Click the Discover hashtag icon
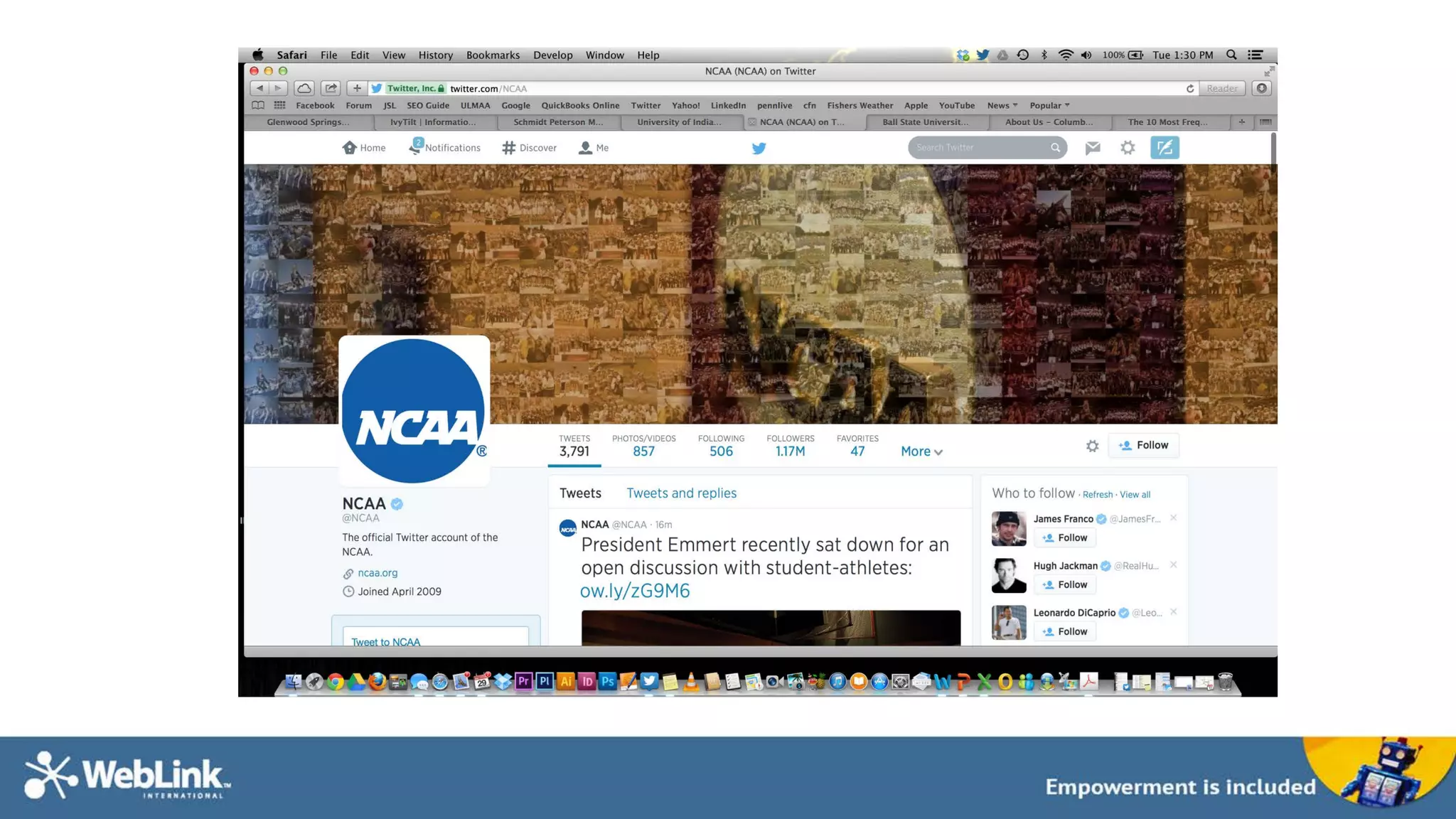 tap(508, 147)
